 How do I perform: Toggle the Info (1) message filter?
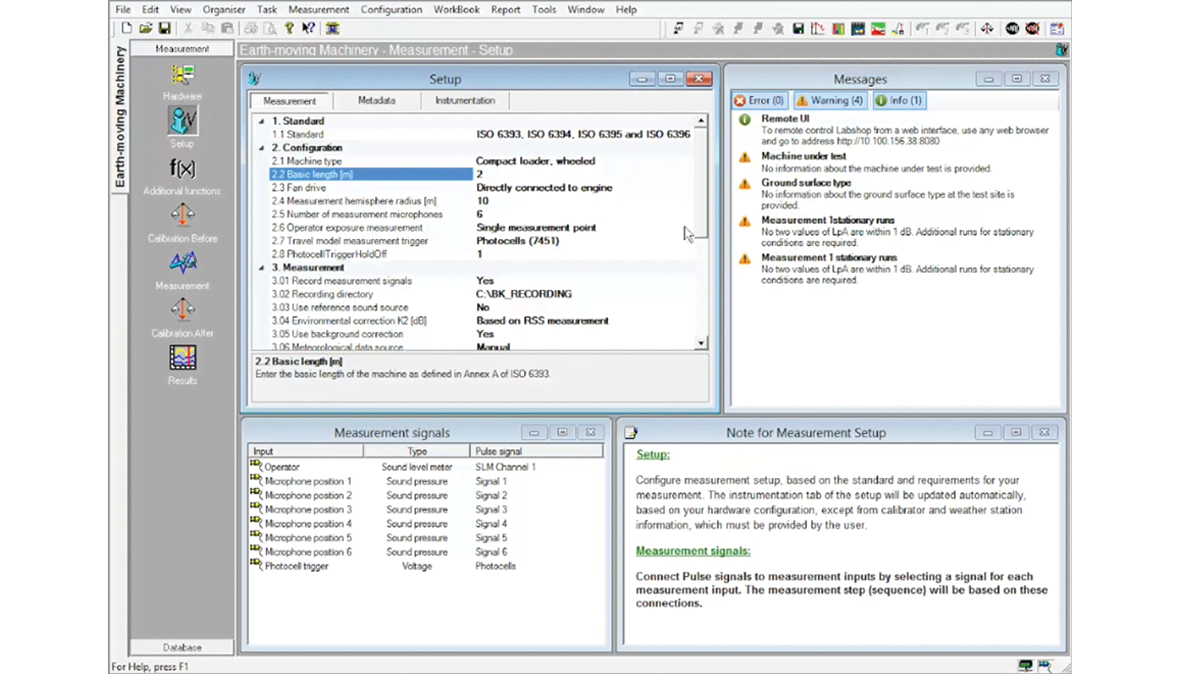tap(899, 101)
